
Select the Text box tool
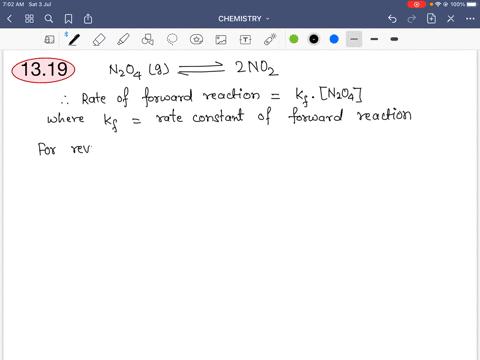point(245,40)
